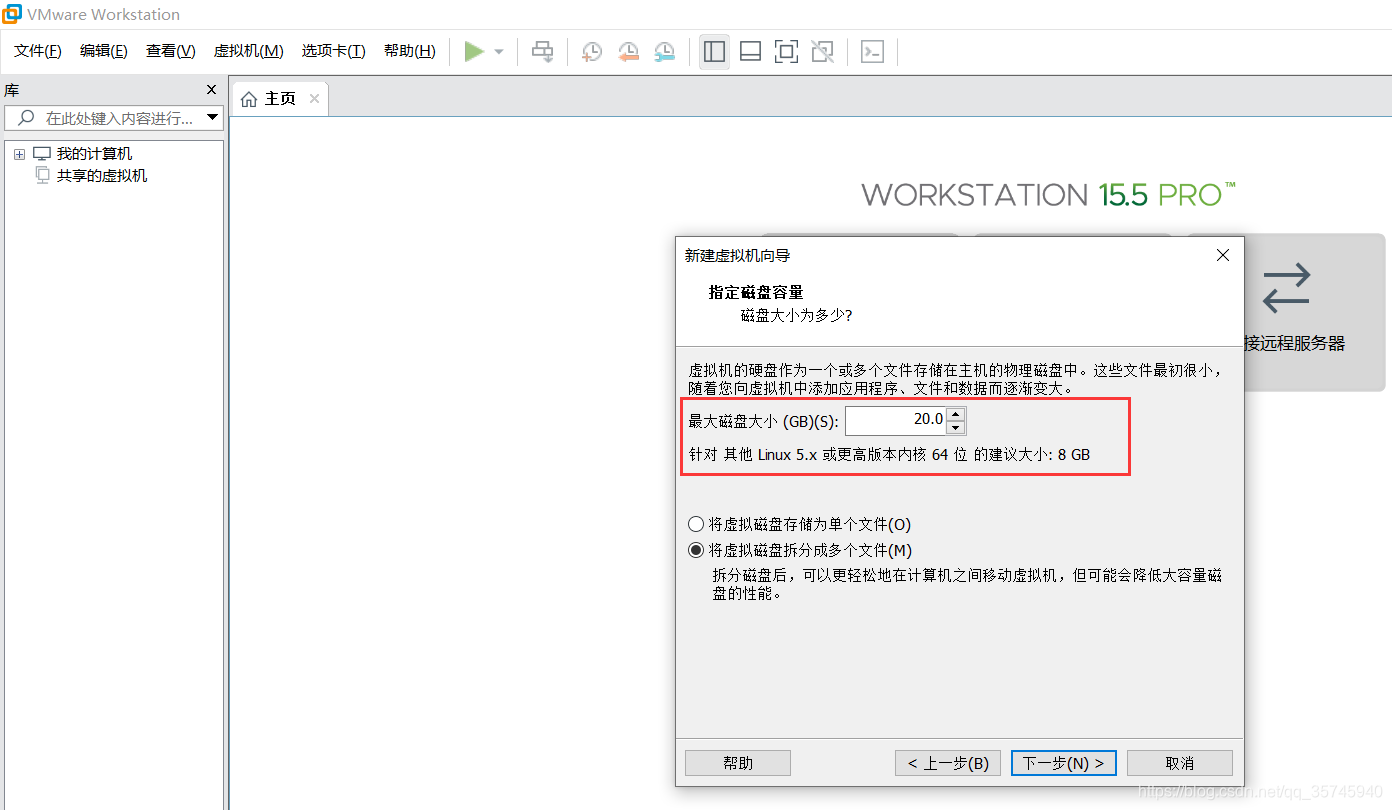Close the 新建虚拟机向导 dialog
This screenshot has width=1392, height=810.
1222,256
